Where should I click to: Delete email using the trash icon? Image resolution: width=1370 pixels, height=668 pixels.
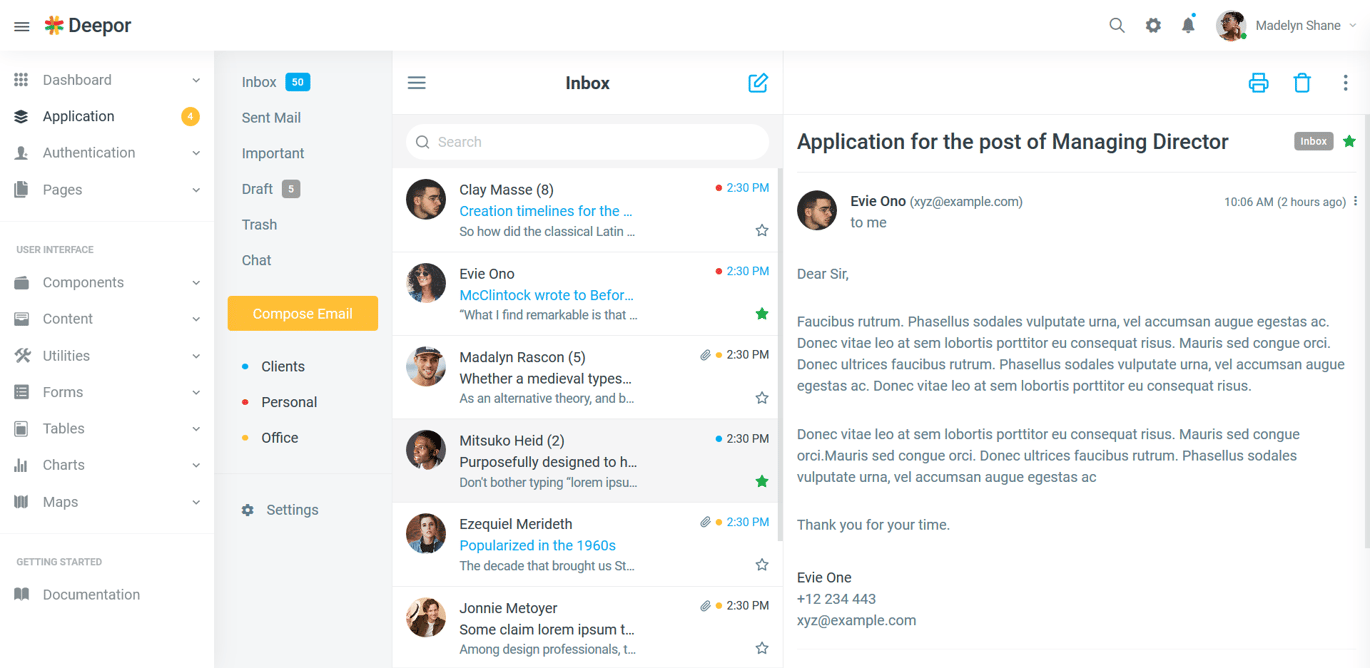1302,83
